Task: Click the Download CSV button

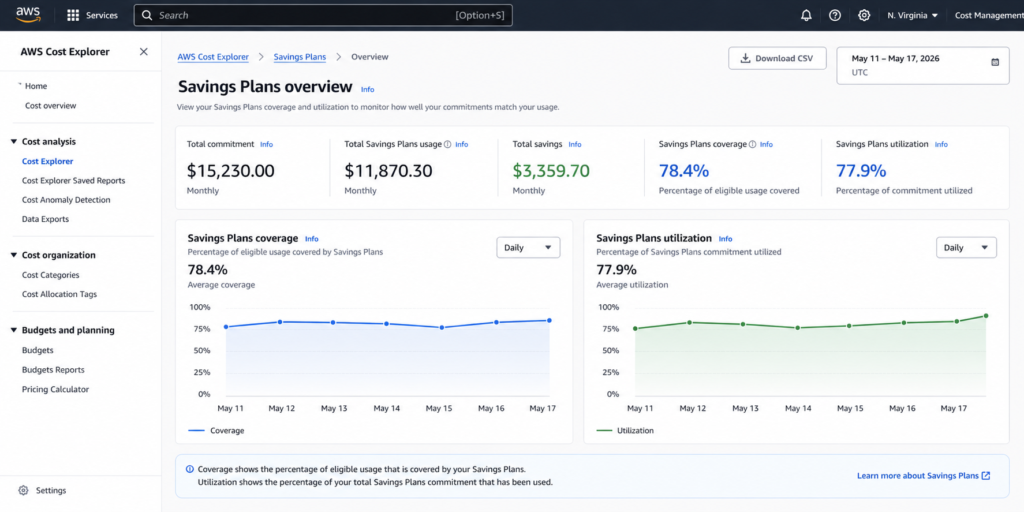Action: click(x=777, y=58)
